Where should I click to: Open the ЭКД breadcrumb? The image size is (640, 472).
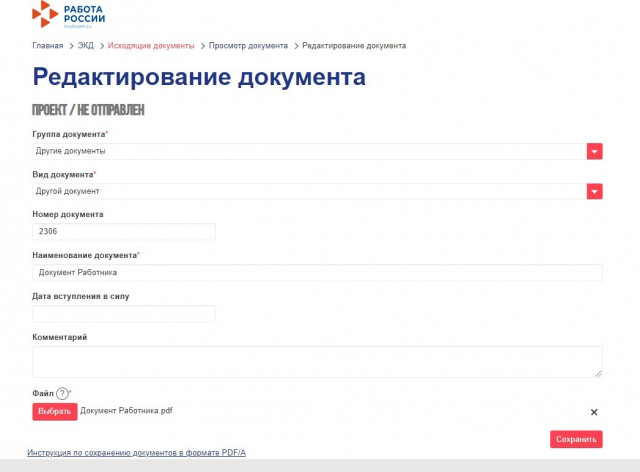pyautogui.click(x=85, y=46)
